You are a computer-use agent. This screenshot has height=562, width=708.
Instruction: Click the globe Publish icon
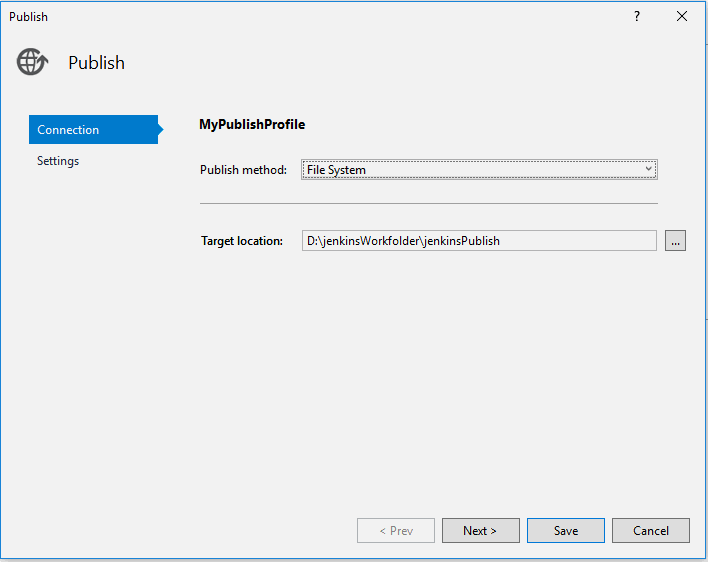32,62
